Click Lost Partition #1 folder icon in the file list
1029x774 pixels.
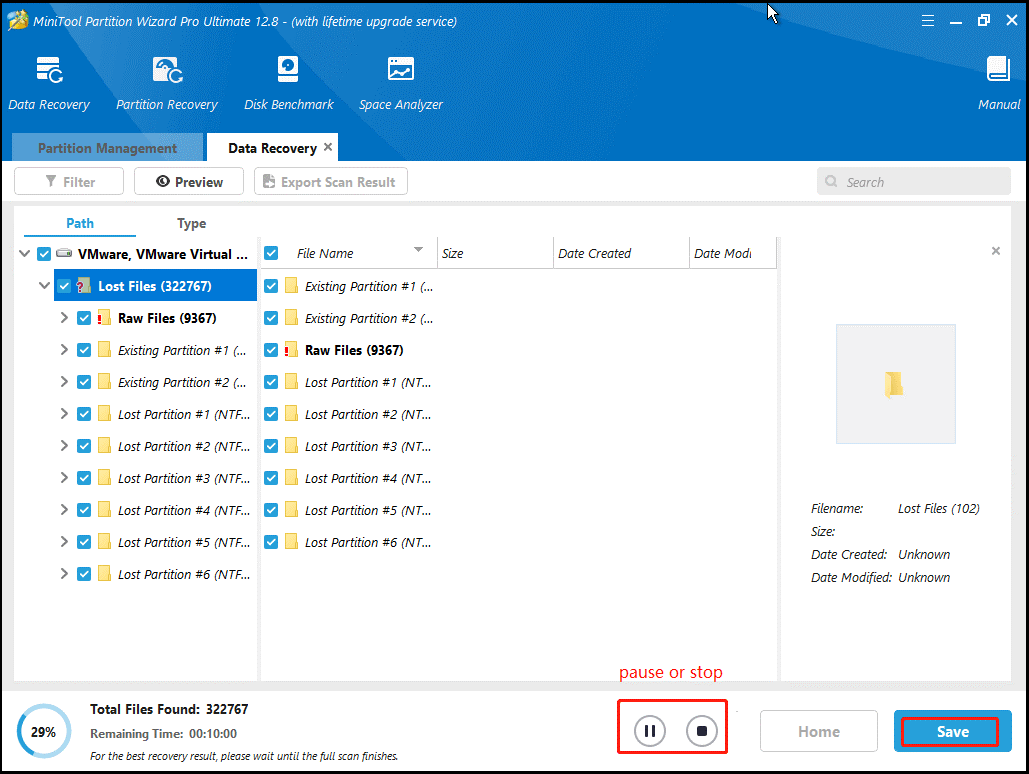click(x=291, y=382)
